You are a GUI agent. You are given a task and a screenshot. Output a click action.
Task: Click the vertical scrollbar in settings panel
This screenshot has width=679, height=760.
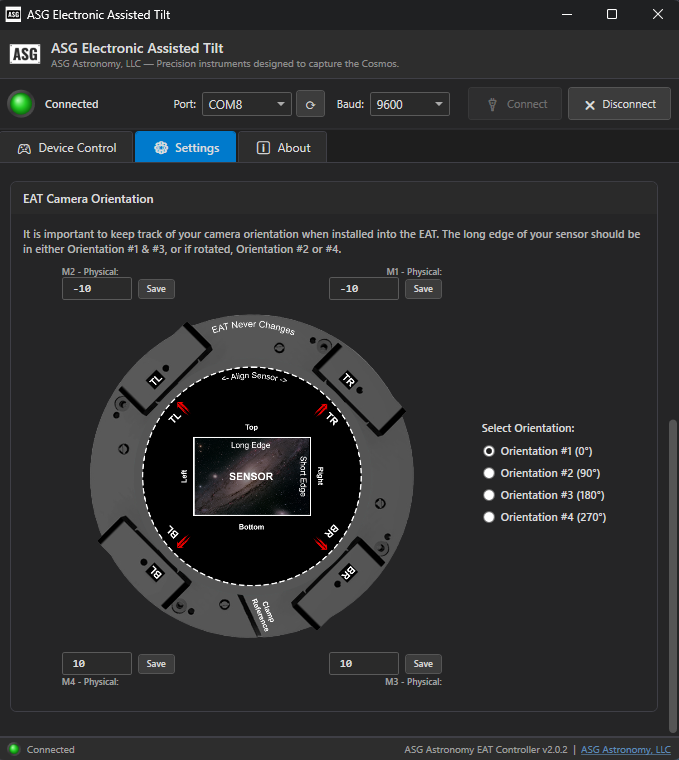672,560
